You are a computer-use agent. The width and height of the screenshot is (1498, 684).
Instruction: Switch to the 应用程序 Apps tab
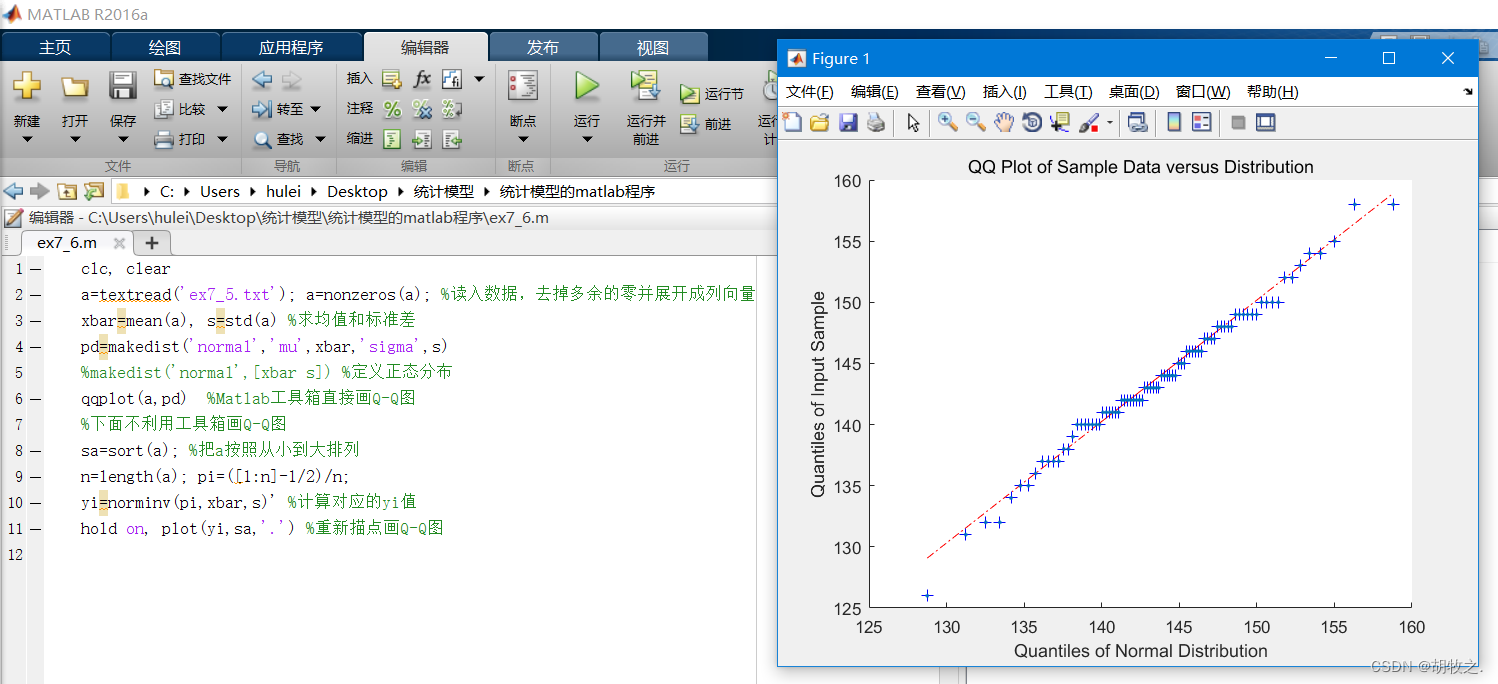291,47
